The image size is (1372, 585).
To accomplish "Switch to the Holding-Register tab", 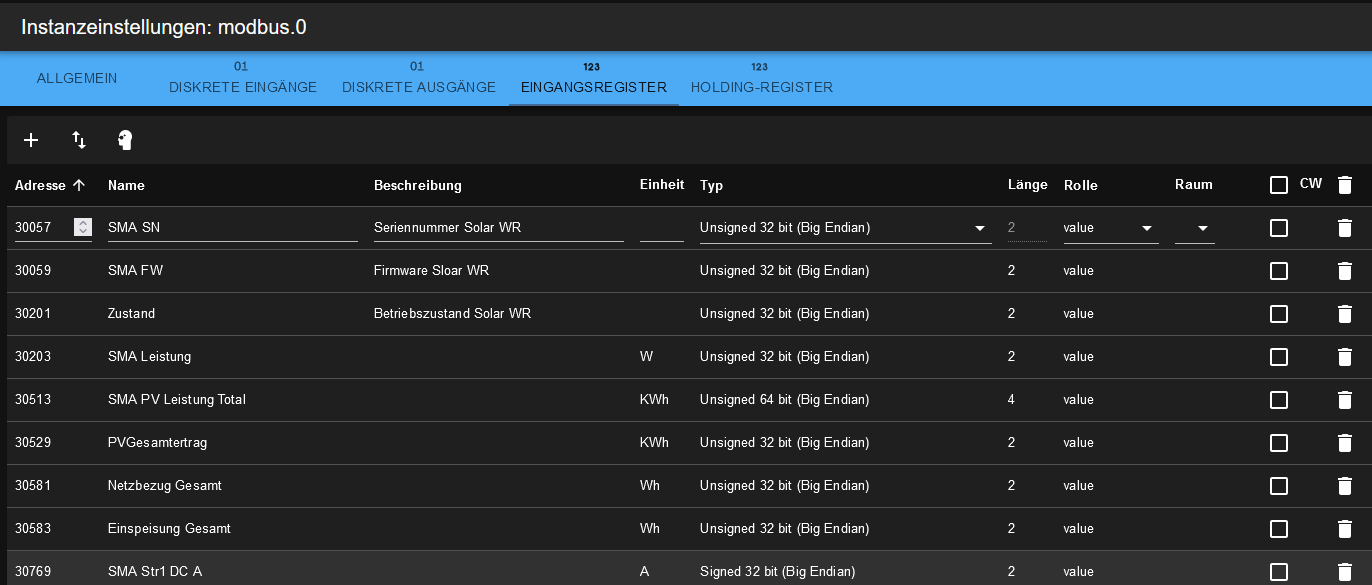I will pos(761,79).
